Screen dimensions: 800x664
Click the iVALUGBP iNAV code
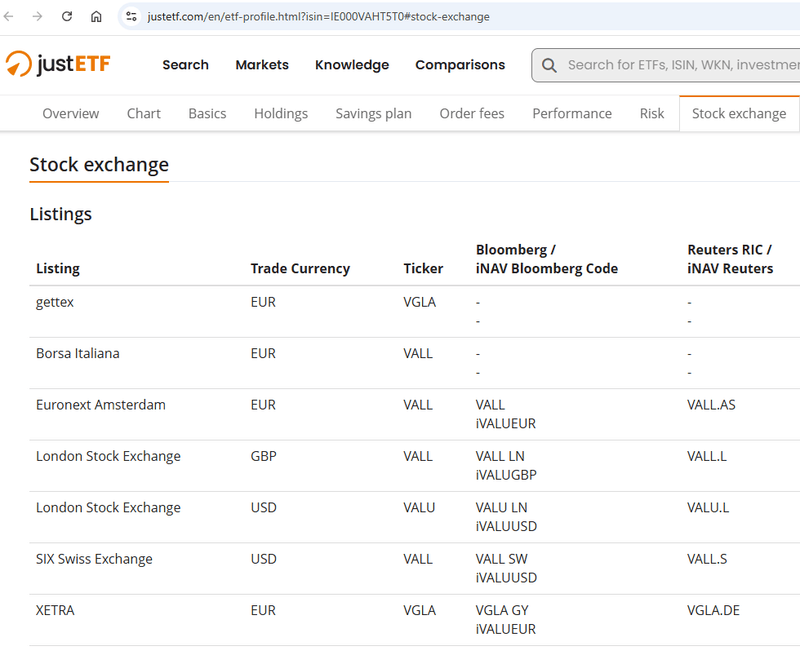click(506, 475)
